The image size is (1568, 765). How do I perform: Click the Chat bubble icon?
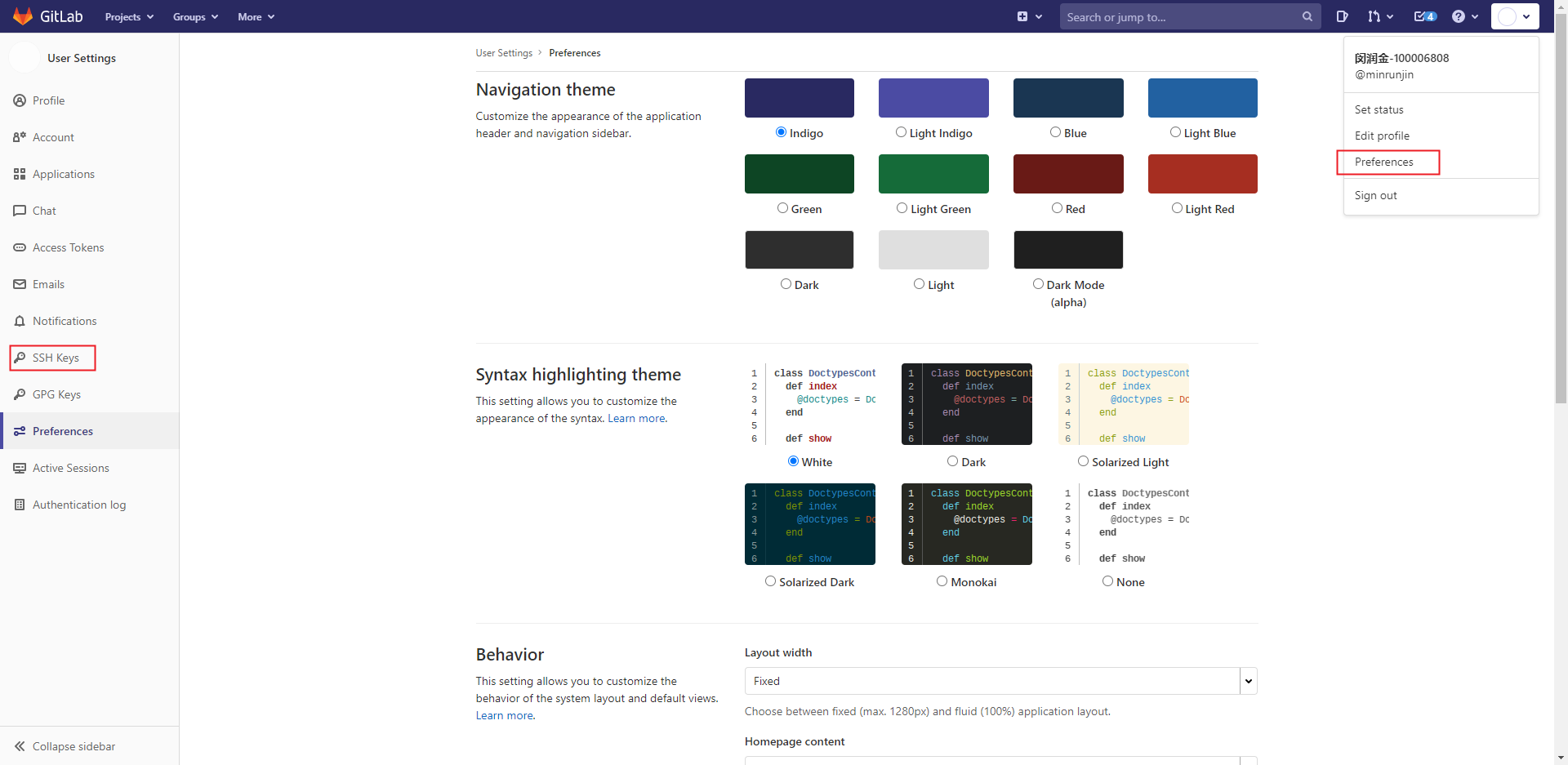click(x=20, y=211)
